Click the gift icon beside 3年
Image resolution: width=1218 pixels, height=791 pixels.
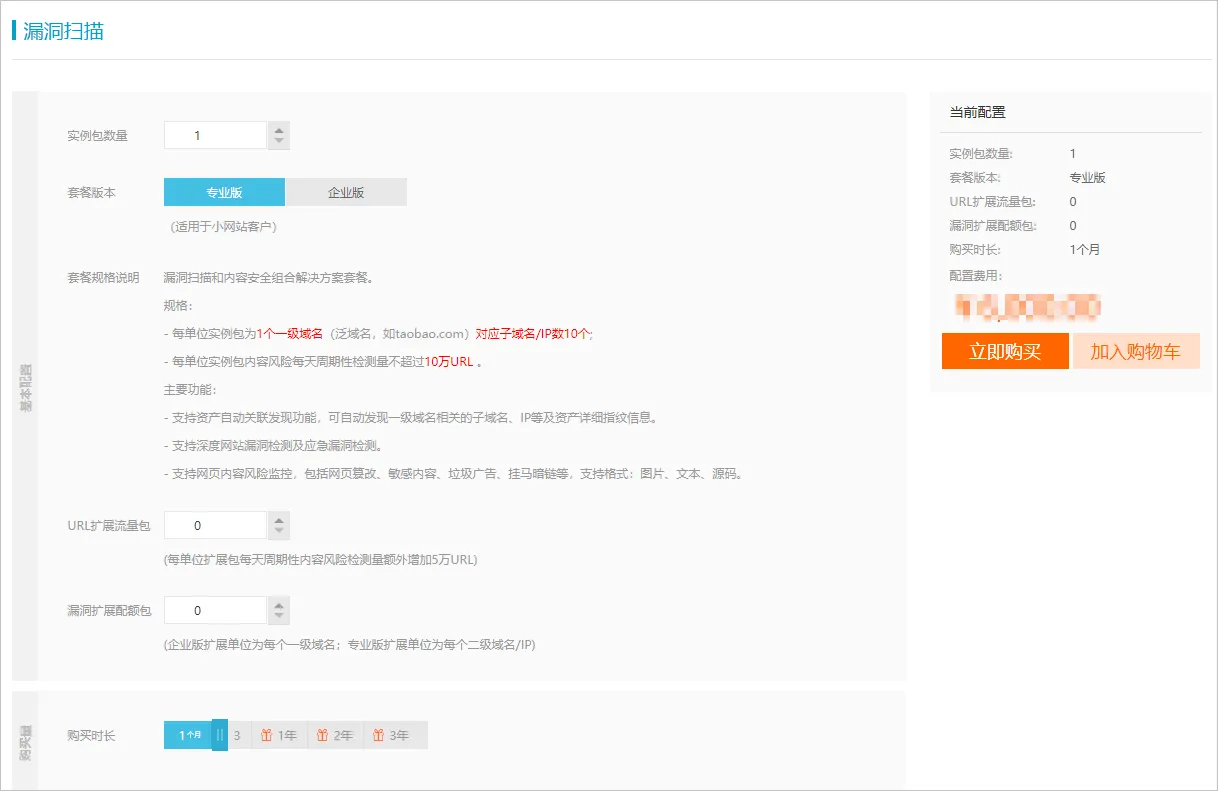pos(378,735)
